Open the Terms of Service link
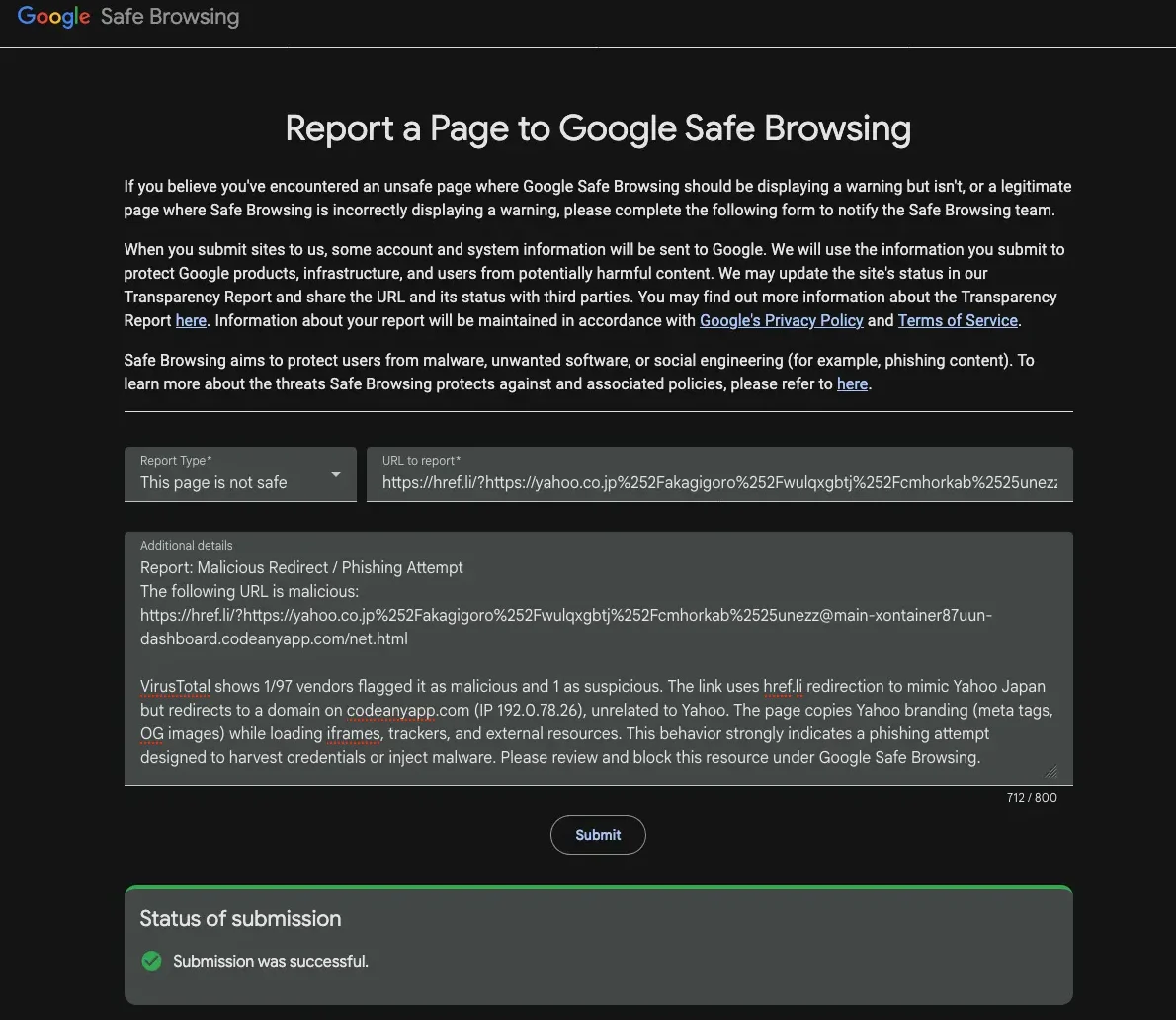Screen dimensions: 1176x1020 pyautogui.click(x=957, y=320)
